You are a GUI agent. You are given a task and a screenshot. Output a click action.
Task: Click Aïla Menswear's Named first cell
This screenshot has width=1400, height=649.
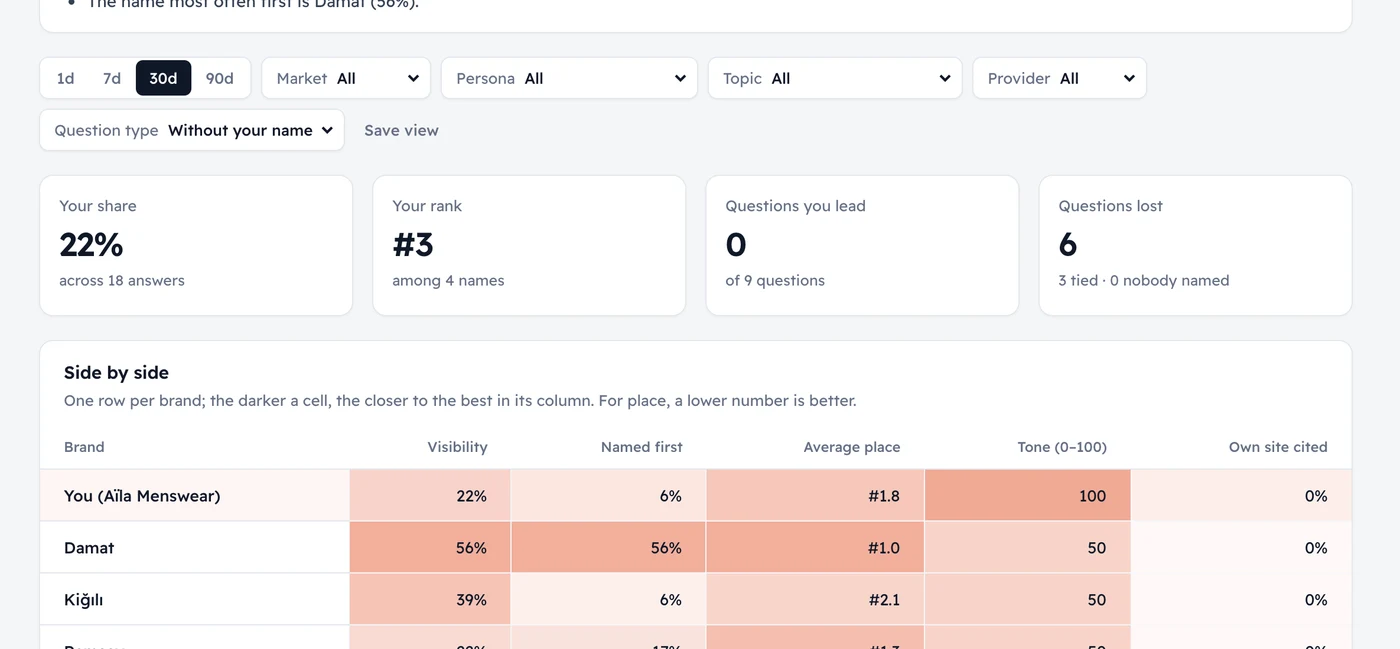tap(608, 496)
